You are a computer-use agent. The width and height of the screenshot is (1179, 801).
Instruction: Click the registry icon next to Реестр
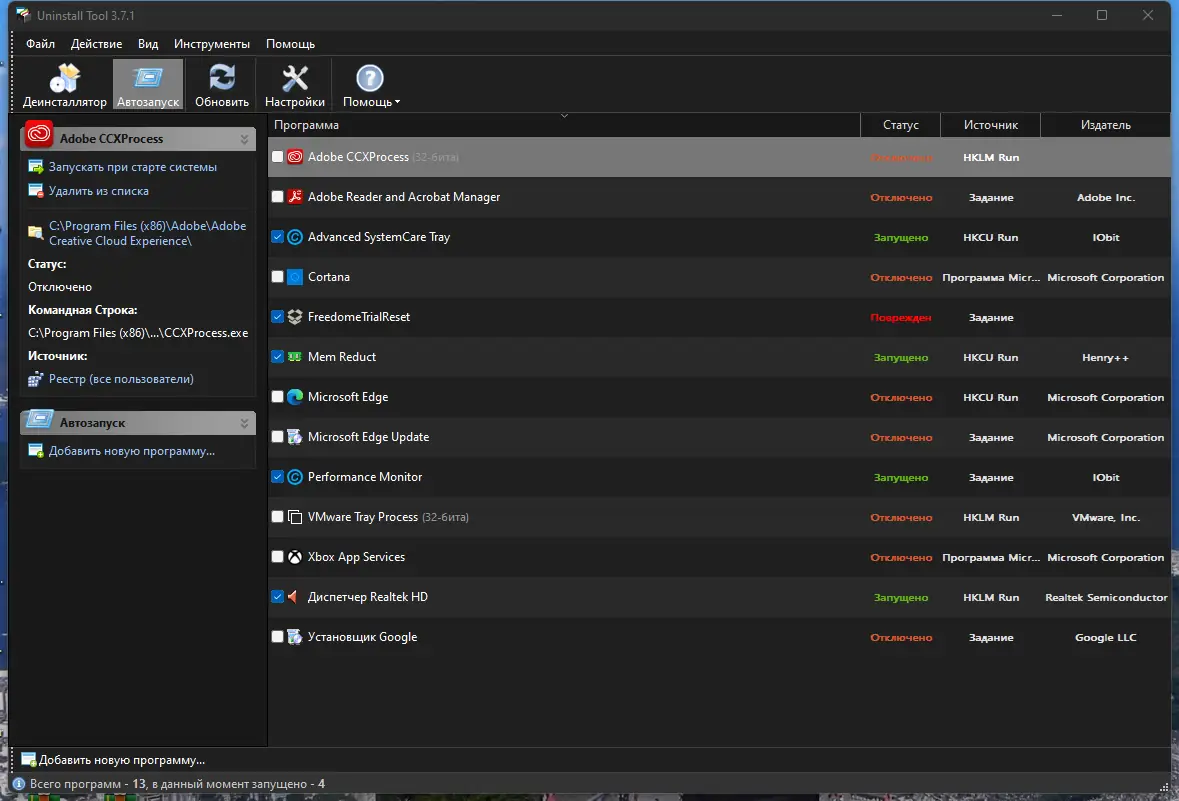[35, 379]
